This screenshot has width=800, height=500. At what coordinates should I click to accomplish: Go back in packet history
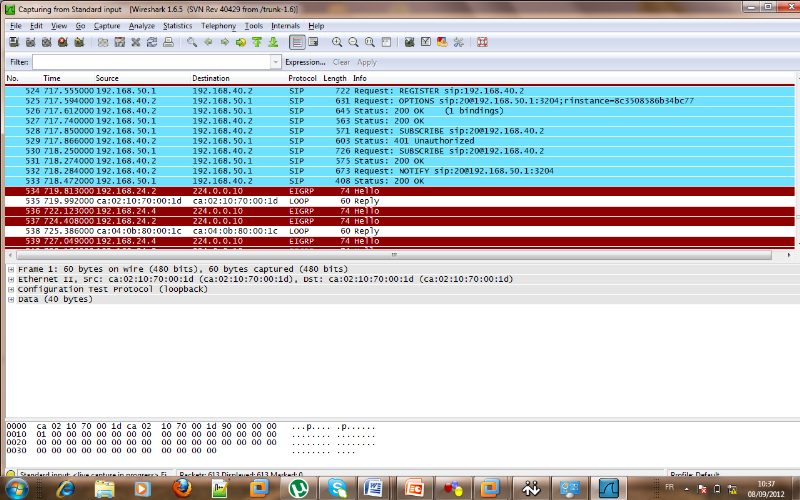(208, 42)
